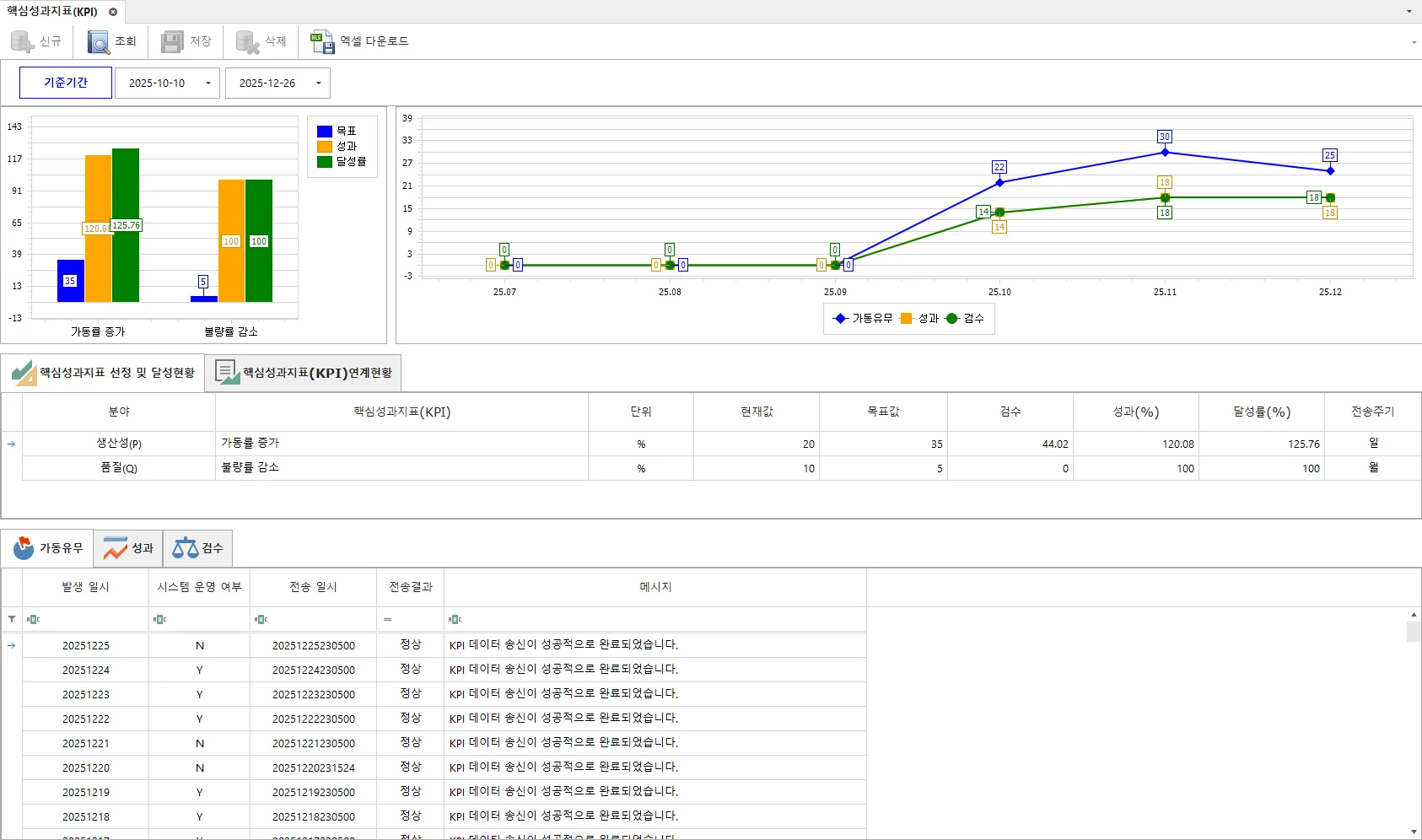This screenshot has height=840, width=1422.
Task: Click the 신규 (New) toolbar icon
Action: pyautogui.click(x=22, y=41)
